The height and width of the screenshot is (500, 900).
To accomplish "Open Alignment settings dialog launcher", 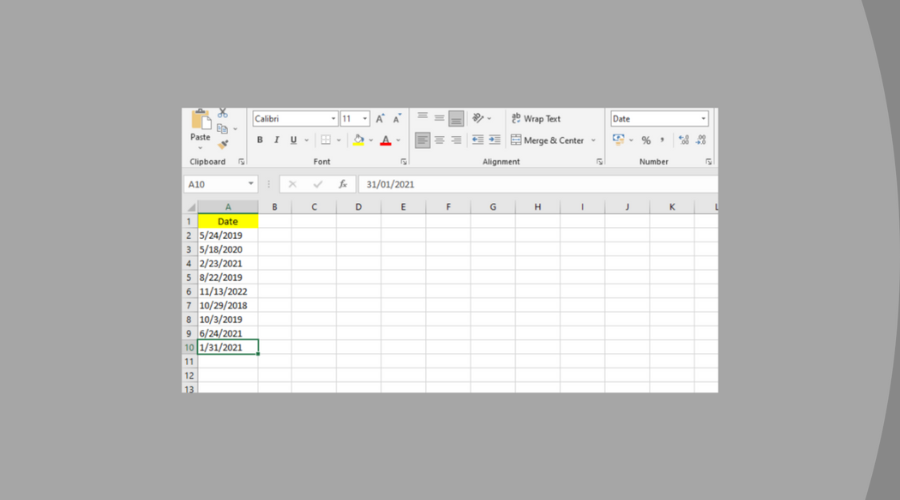I will [599, 162].
